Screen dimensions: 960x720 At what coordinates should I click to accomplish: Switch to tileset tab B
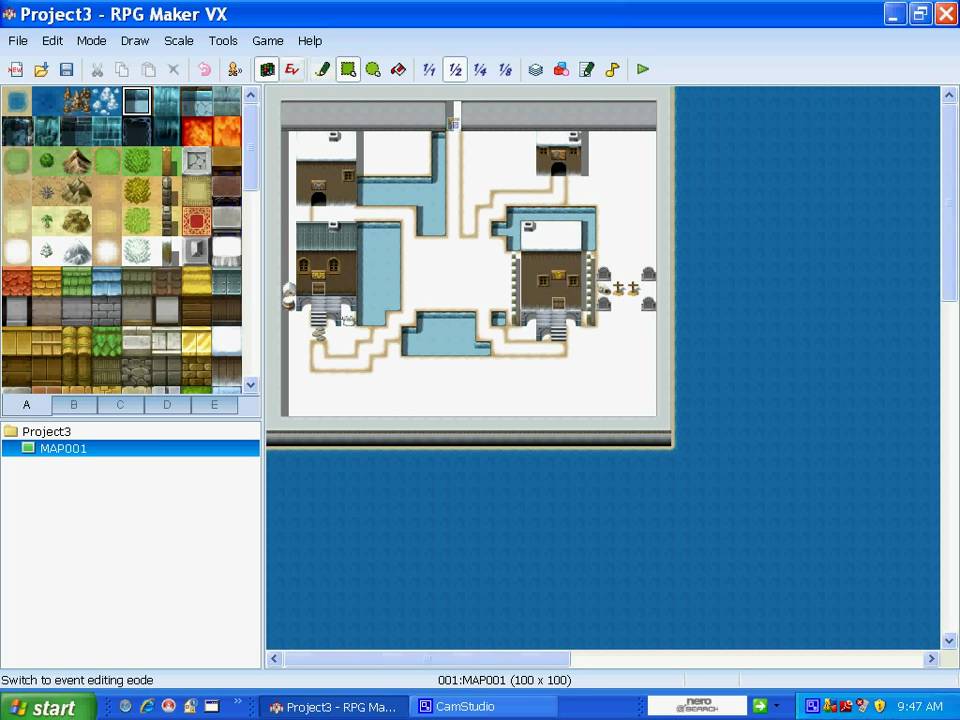pos(74,405)
